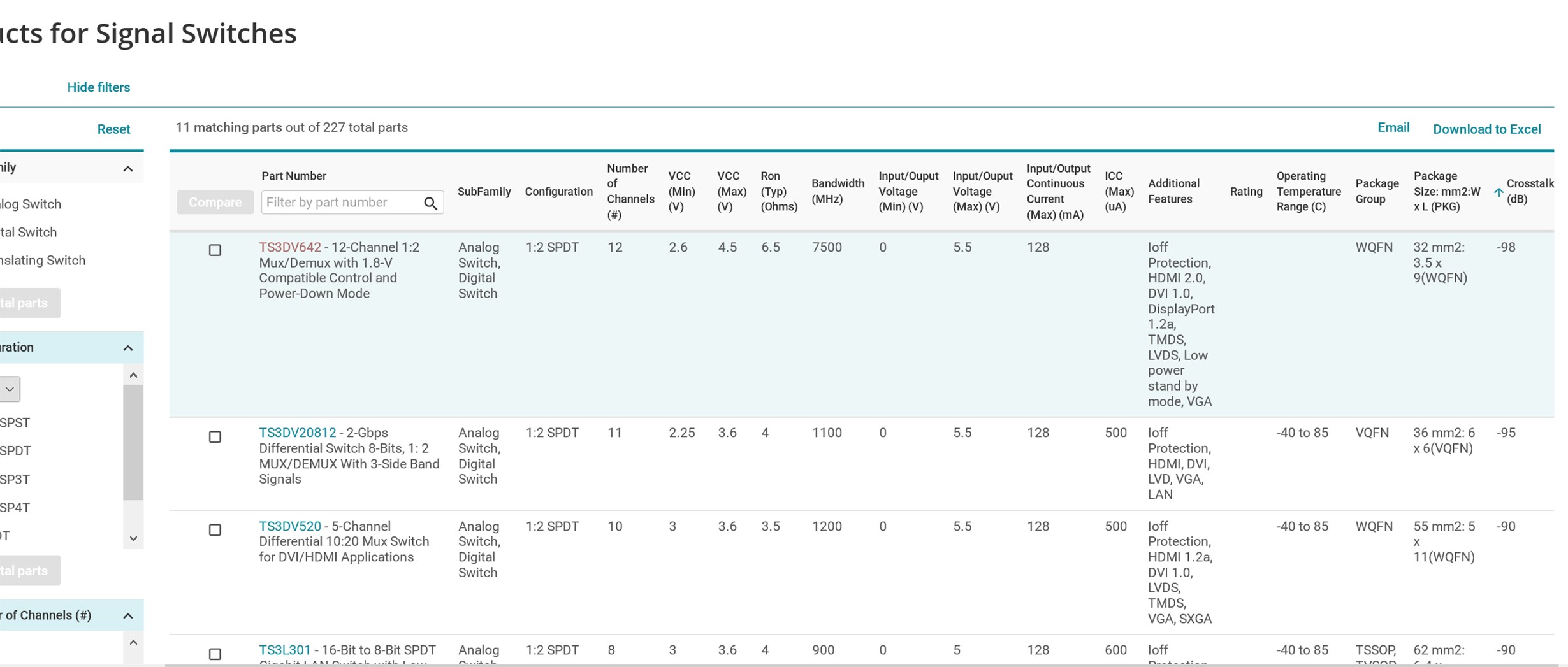
Task: Click the VQFN package group cell
Action: (x=1372, y=433)
